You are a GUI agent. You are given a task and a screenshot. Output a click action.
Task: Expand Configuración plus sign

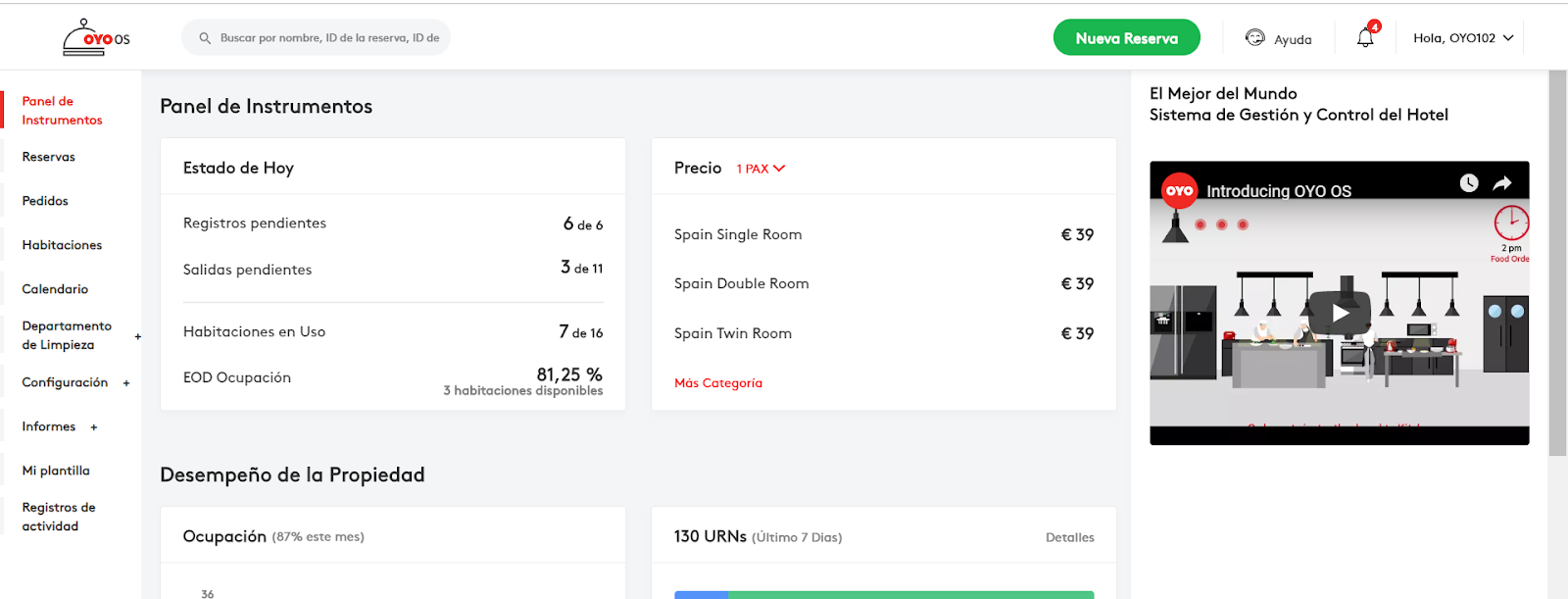[126, 383]
